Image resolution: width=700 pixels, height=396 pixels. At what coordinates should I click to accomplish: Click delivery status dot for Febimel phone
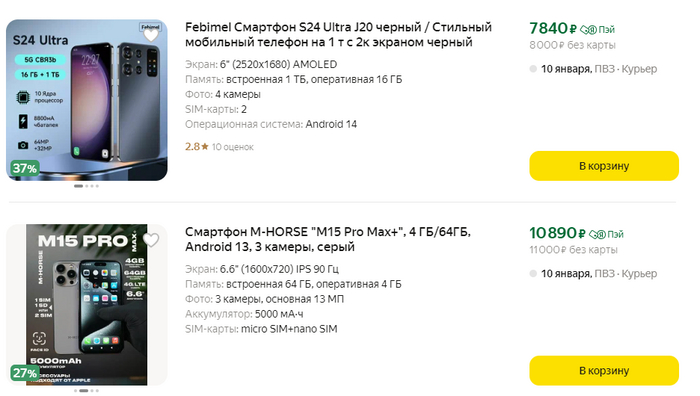pos(533,69)
